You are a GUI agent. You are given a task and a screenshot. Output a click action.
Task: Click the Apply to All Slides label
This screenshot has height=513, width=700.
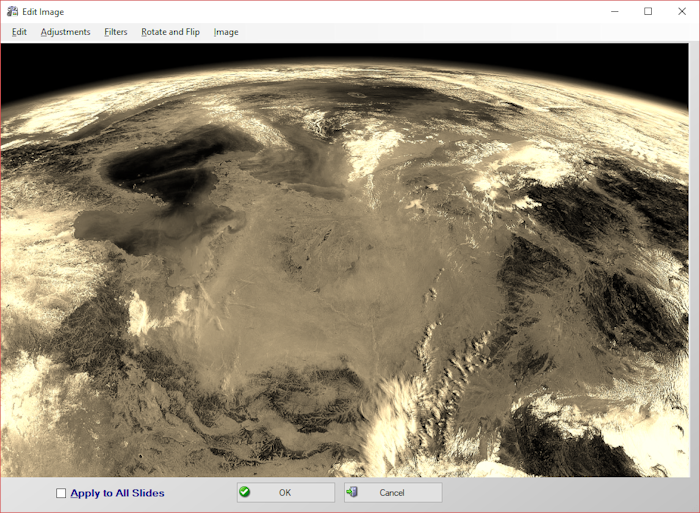pos(117,493)
